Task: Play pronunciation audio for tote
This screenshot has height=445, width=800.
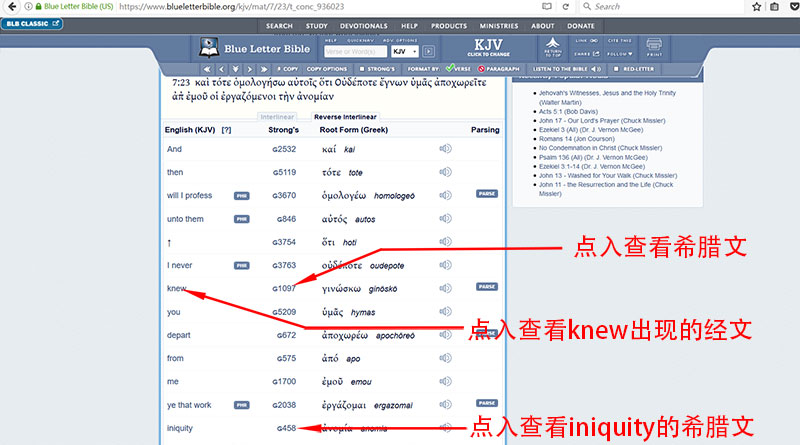Action: (x=445, y=172)
